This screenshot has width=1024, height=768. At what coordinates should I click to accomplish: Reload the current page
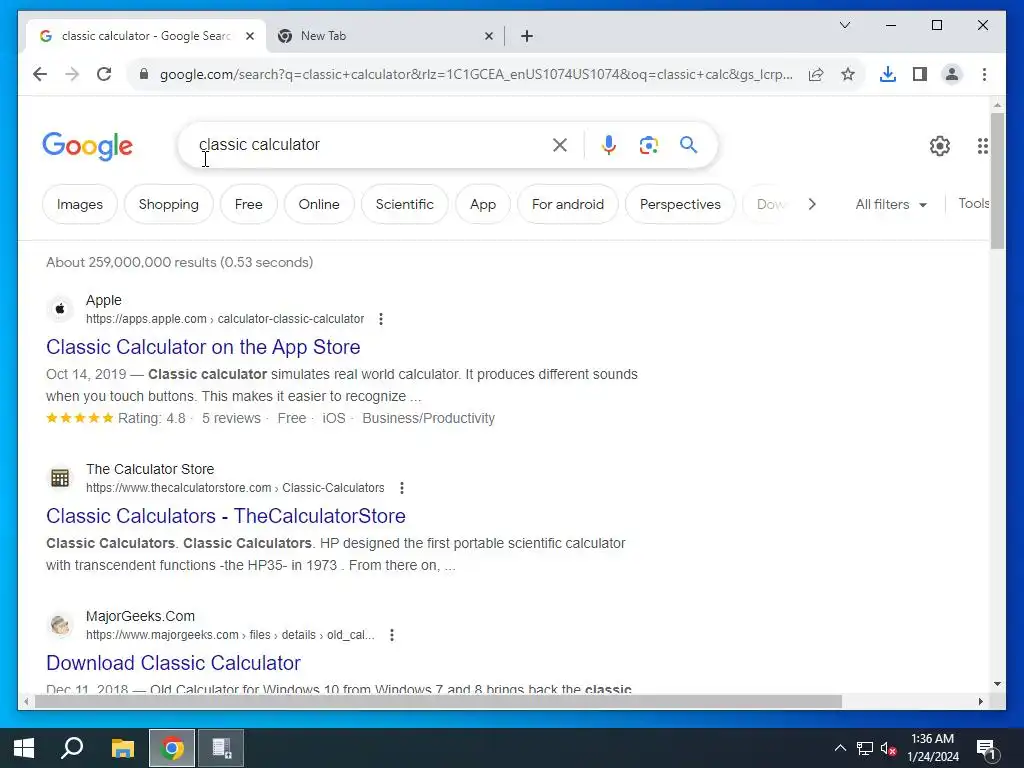[104, 74]
